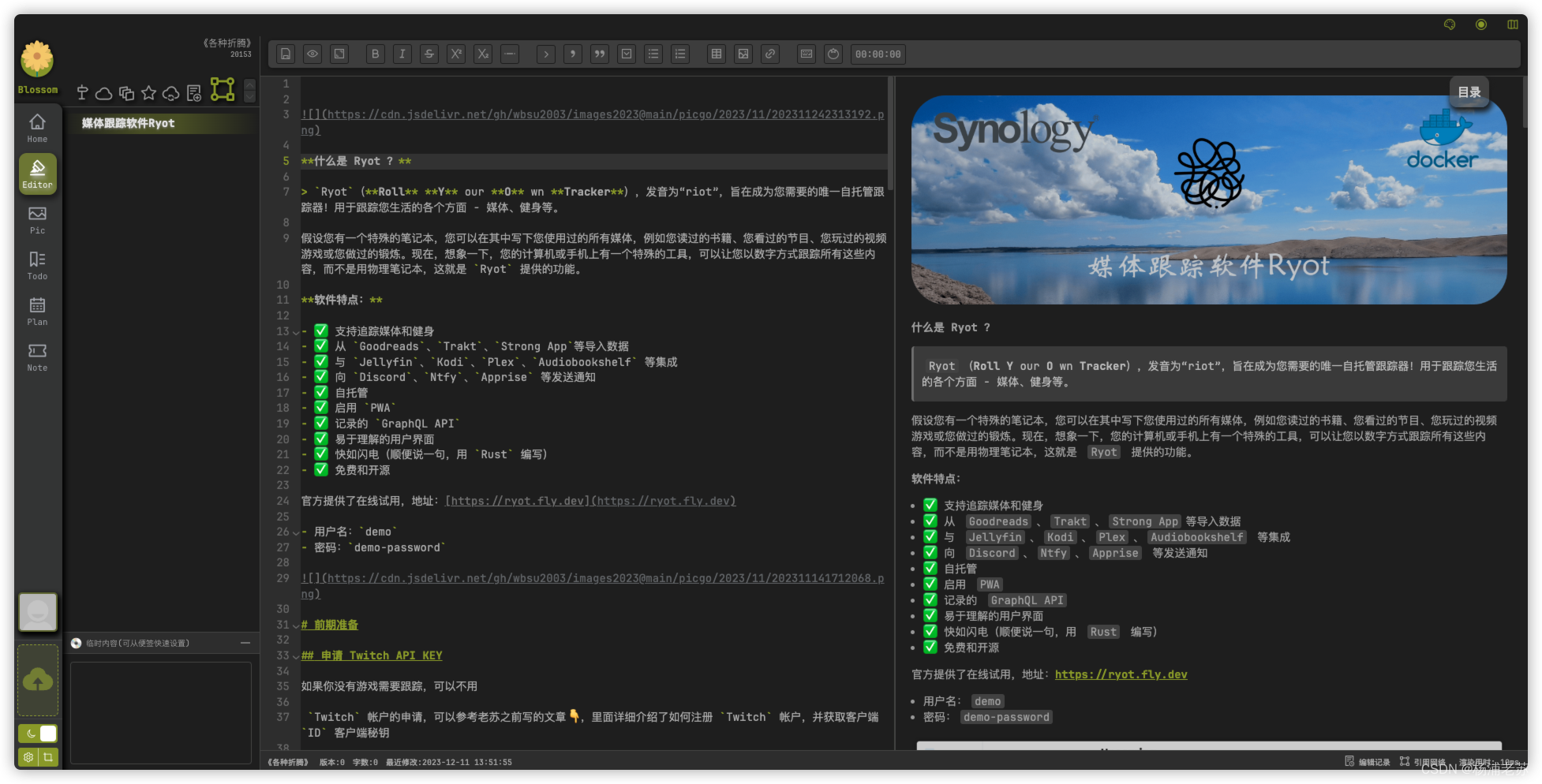Click the Synology Ryot banner image in preview
Screen dimensions: 1542x784
point(1209,200)
